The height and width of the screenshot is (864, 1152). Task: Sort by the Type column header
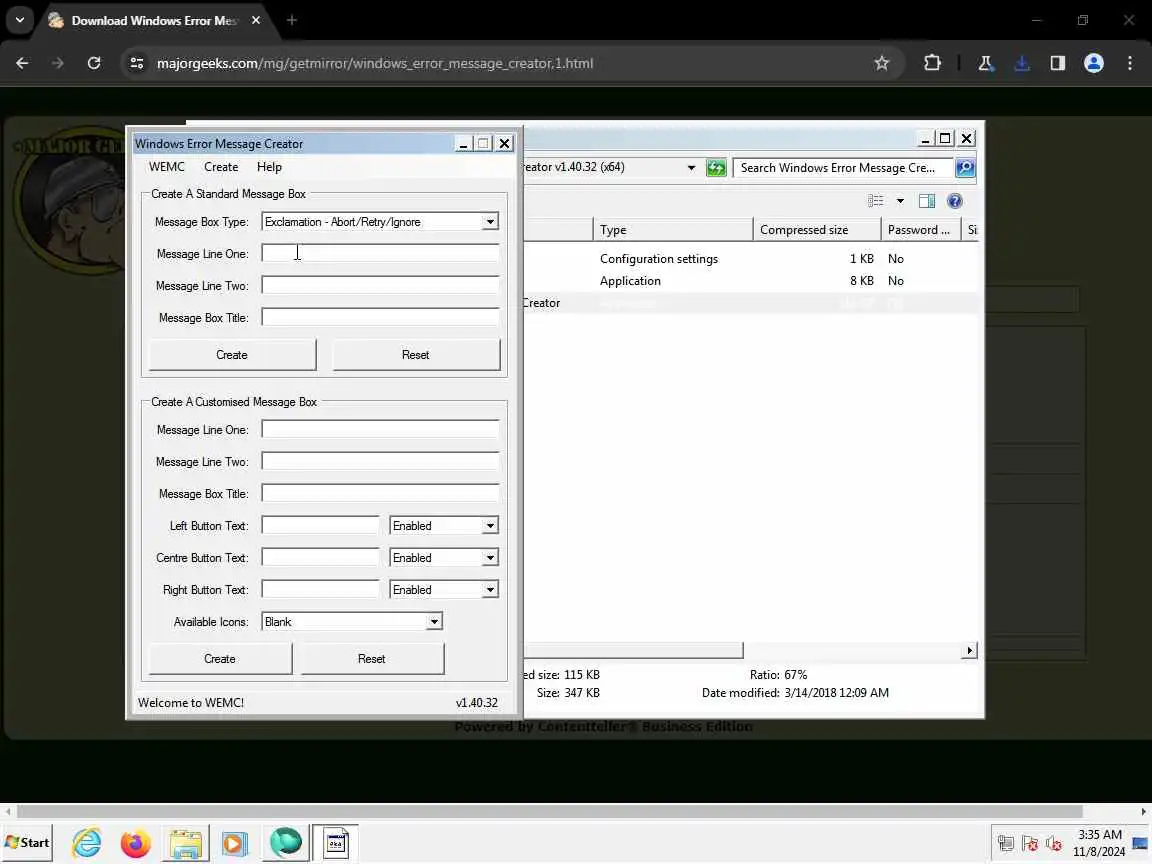672,230
